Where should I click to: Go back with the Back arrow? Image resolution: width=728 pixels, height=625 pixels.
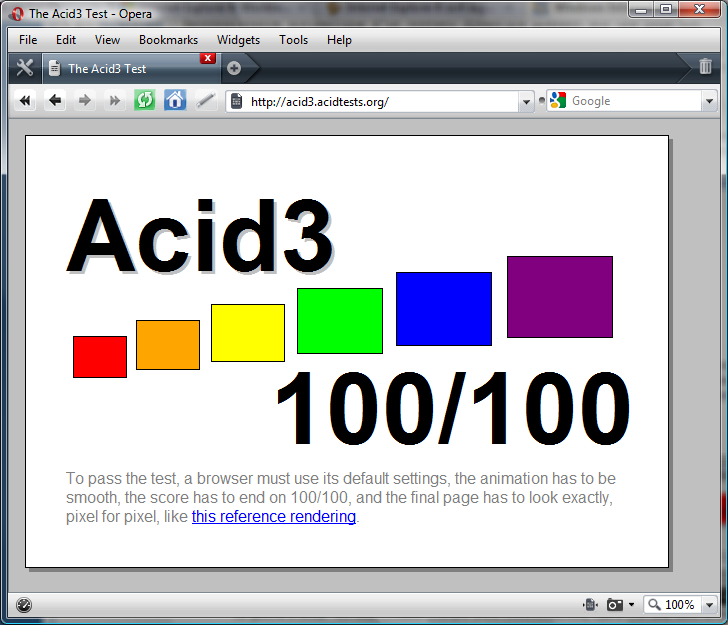point(55,101)
